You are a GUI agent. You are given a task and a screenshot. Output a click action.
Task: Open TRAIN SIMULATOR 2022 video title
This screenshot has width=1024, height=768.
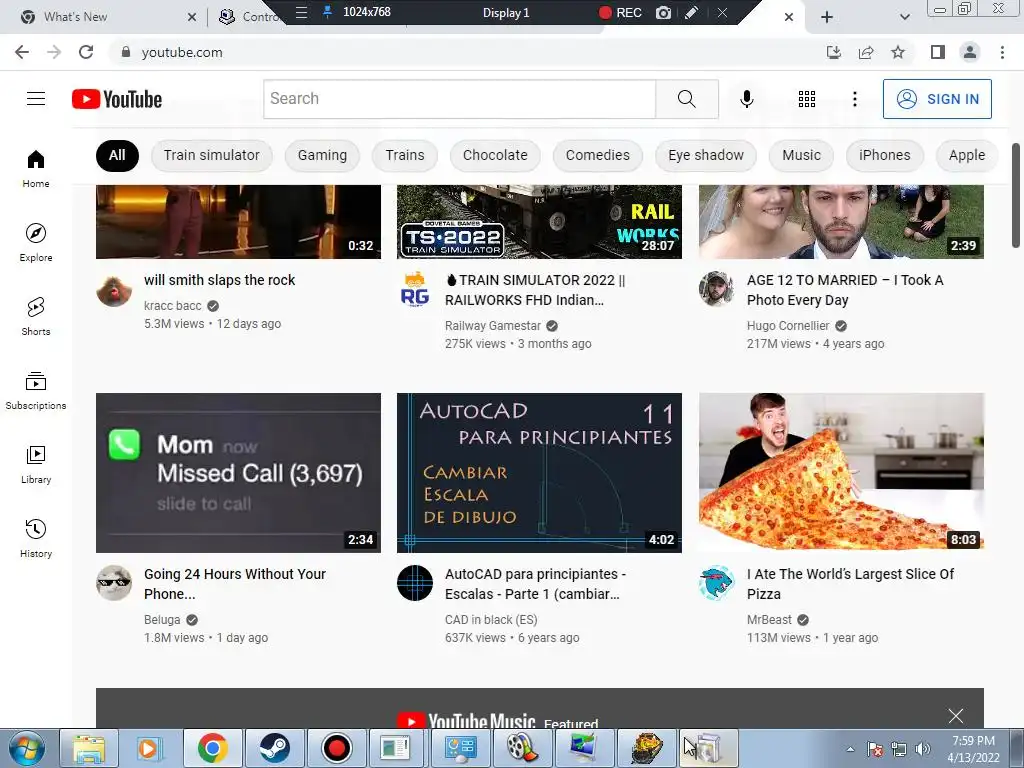[536, 290]
